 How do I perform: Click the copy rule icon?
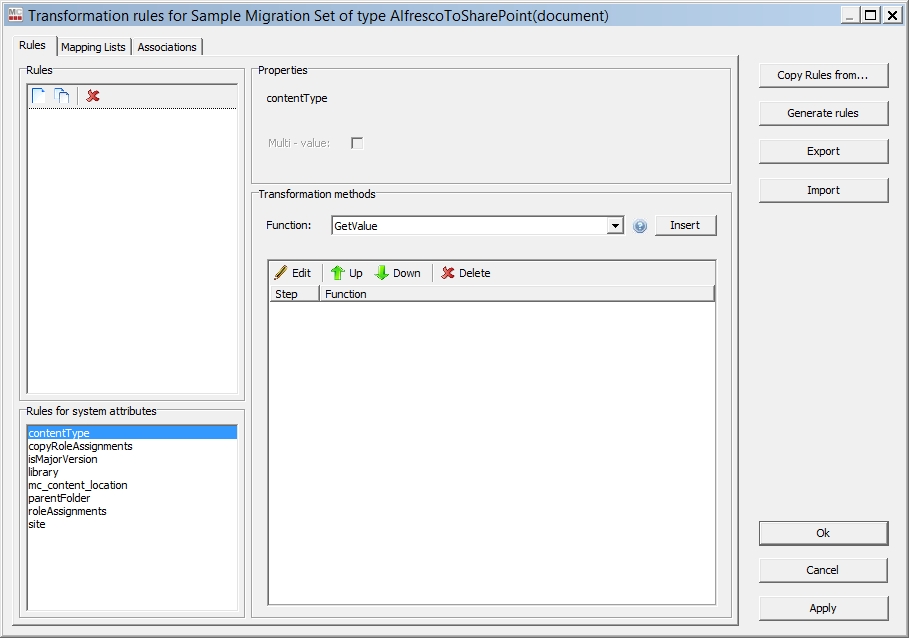(x=61, y=96)
